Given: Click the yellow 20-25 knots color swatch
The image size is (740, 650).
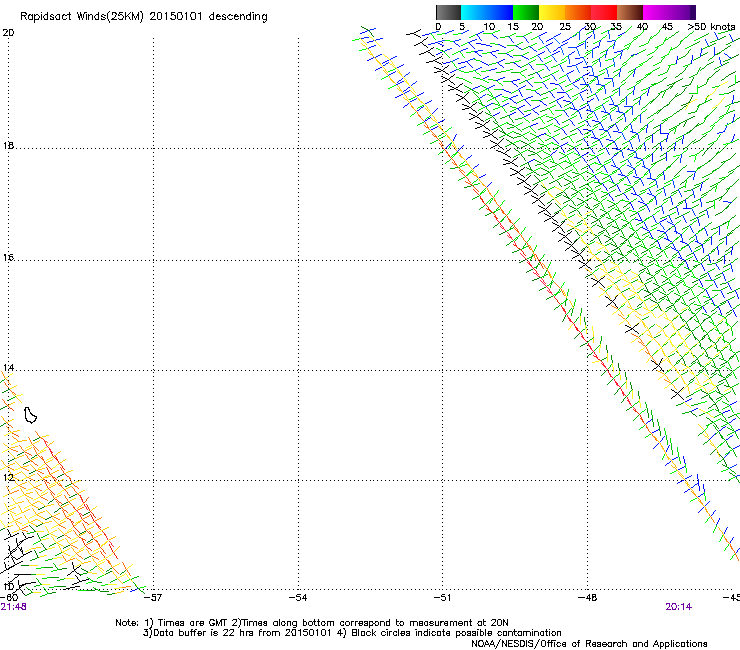Looking at the screenshot, I should (x=552, y=12).
